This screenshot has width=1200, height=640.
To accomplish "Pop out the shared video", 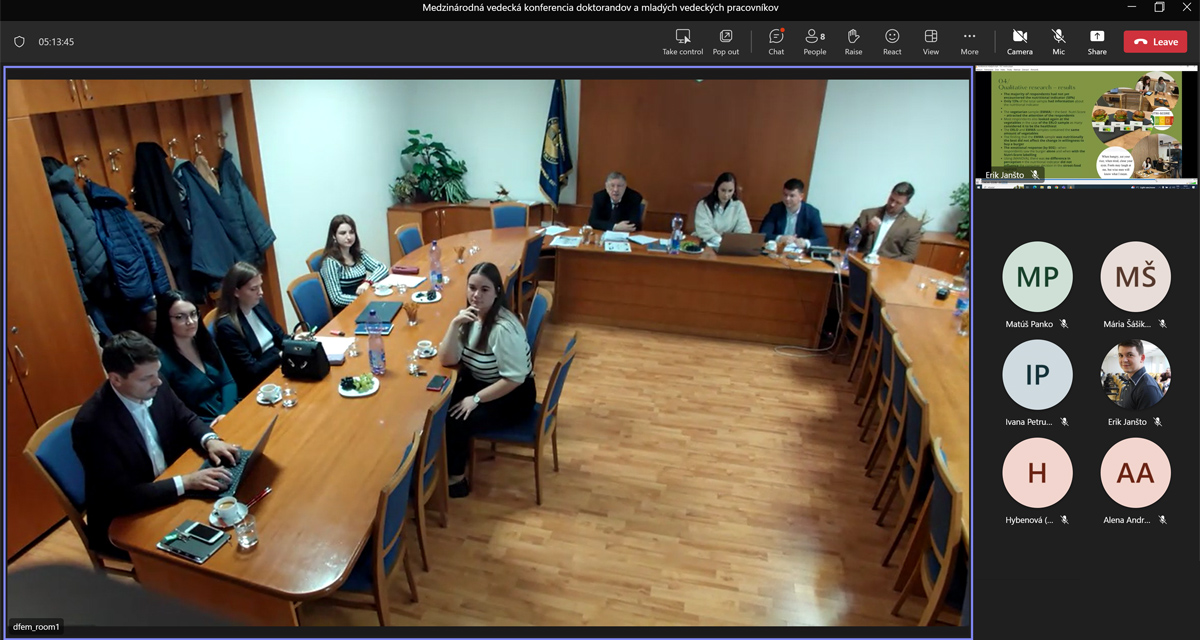I will (x=726, y=41).
